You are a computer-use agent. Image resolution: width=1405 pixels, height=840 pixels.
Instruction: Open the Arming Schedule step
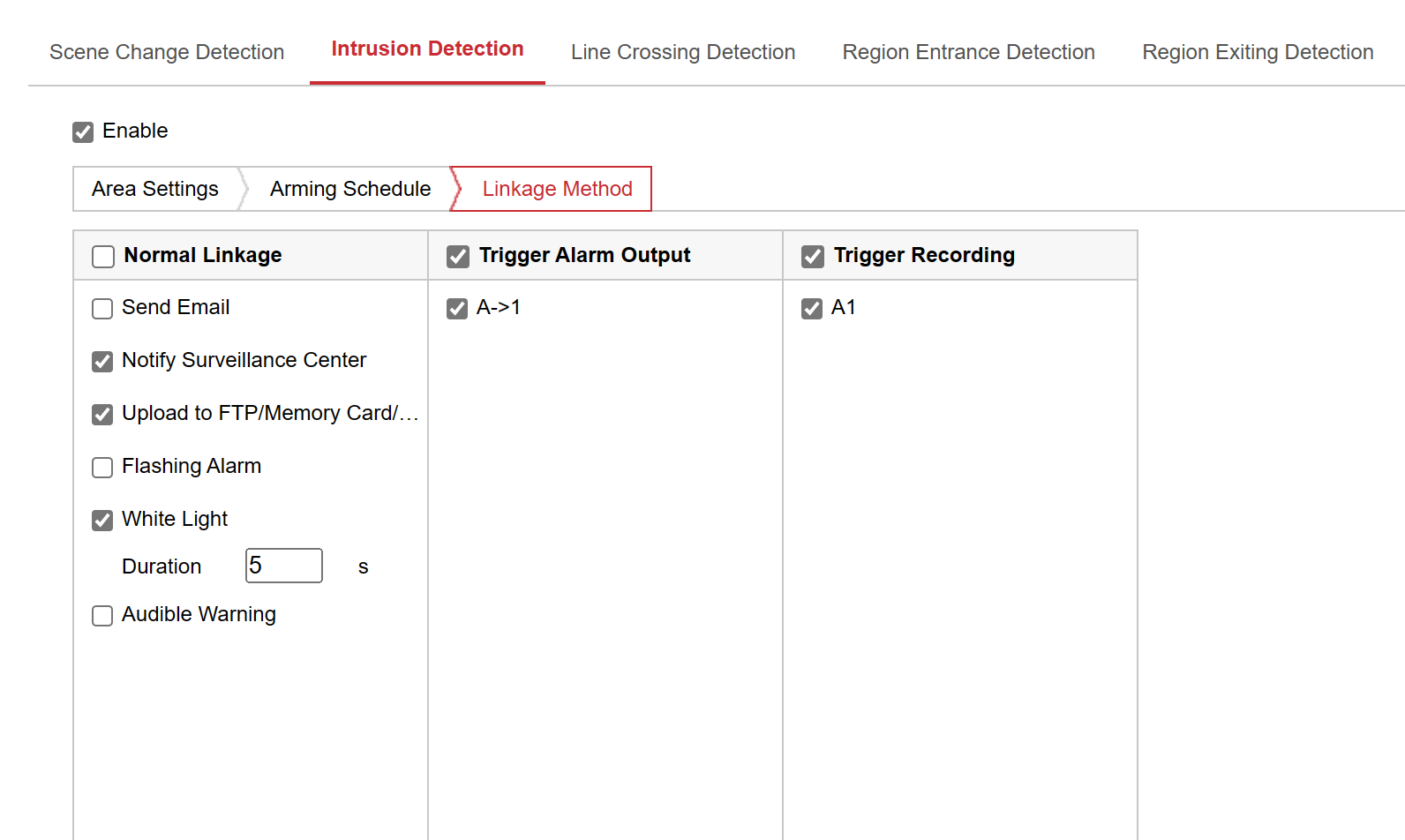(x=350, y=189)
